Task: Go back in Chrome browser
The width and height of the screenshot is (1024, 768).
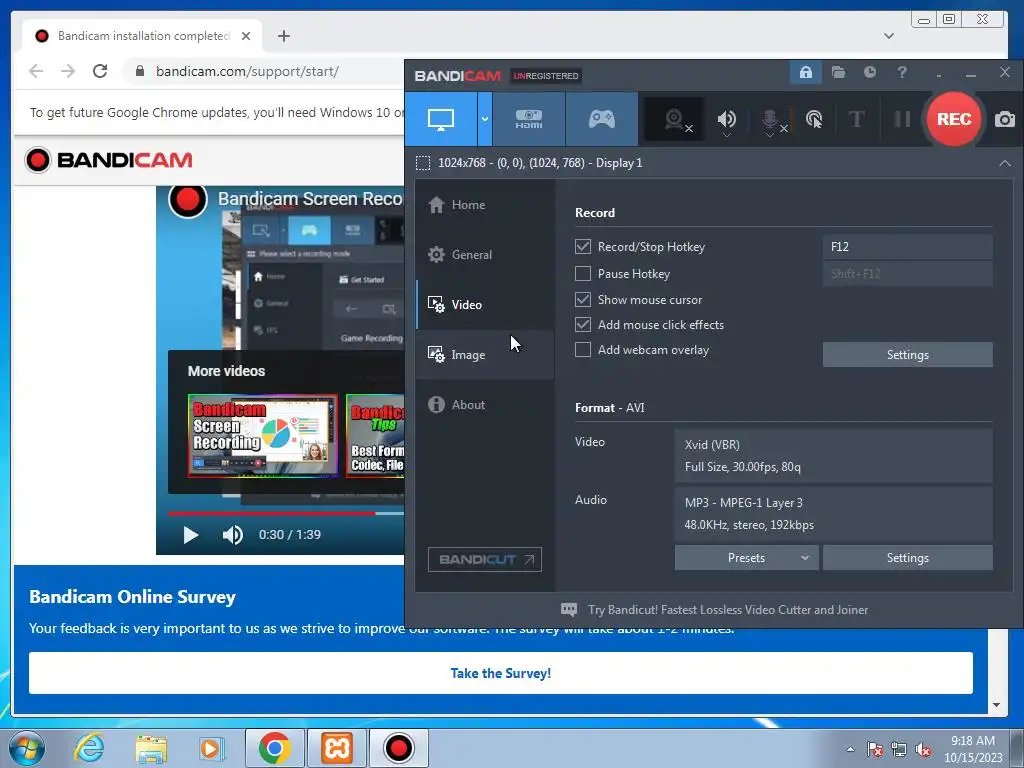Action: click(x=36, y=71)
